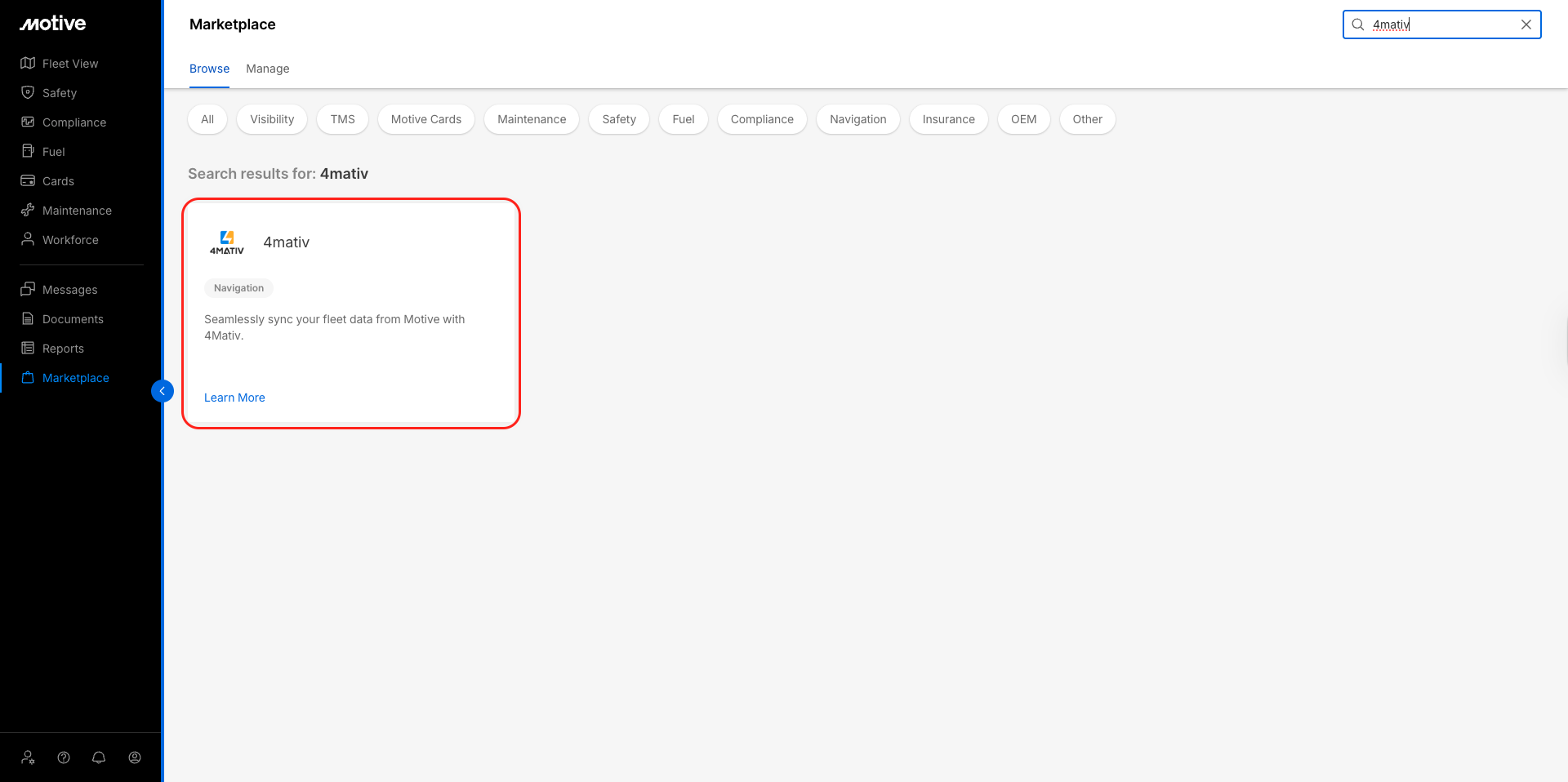Click the 'Search results for: 4mativ' heading
1568x782 pixels.
pyautogui.click(x=278, y=174)
